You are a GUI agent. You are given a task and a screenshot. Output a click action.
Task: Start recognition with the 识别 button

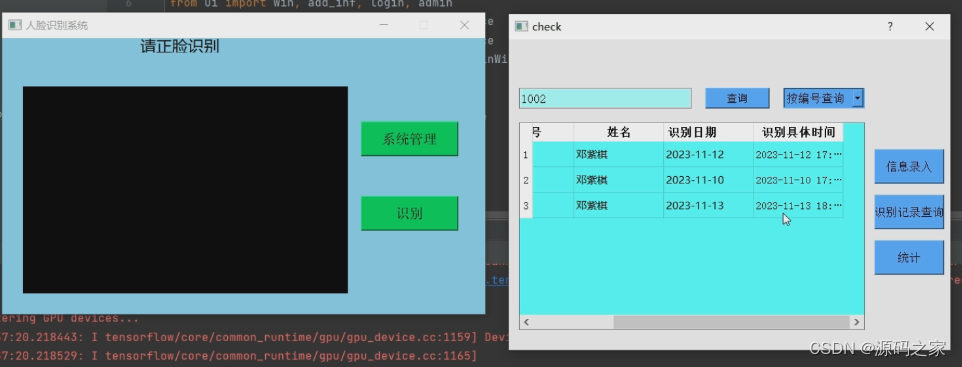pos(409,214)
